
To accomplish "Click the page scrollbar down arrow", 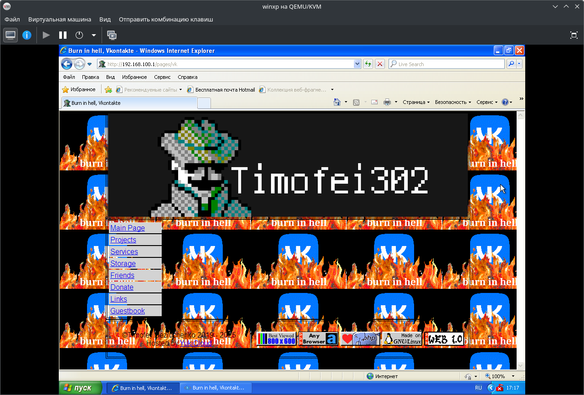I will pos(520,366).
